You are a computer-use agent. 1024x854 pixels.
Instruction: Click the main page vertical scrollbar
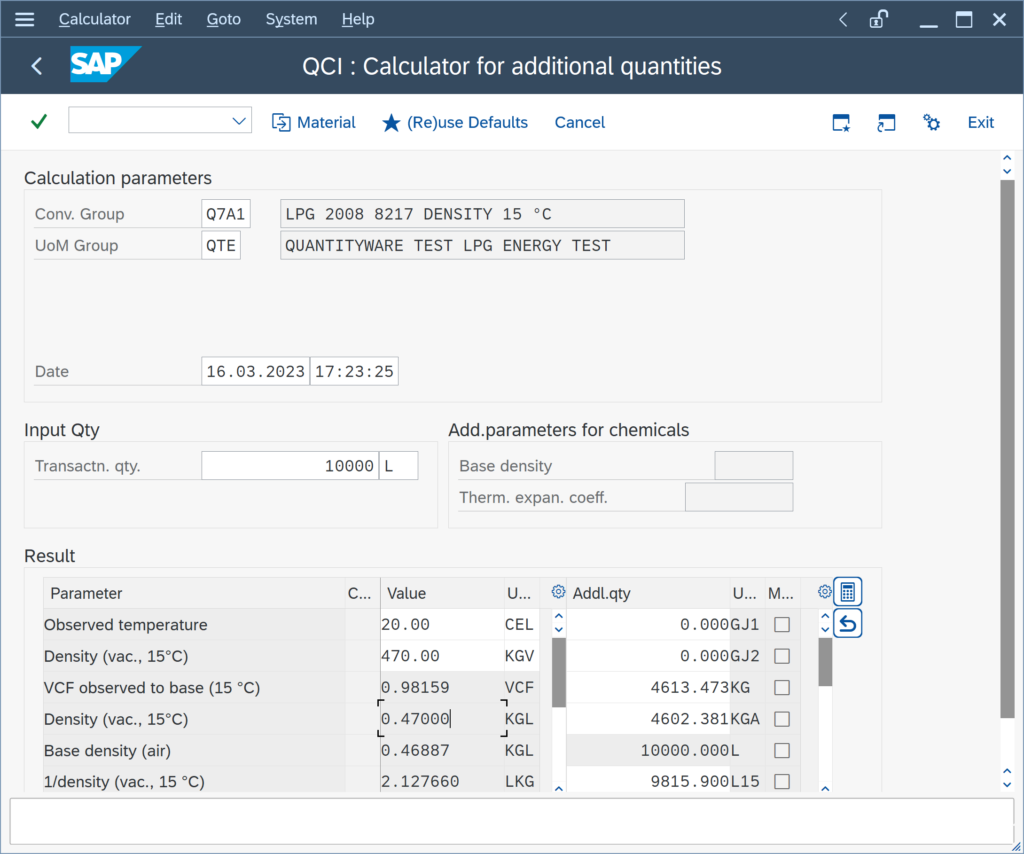click(x=1007, y=449)
